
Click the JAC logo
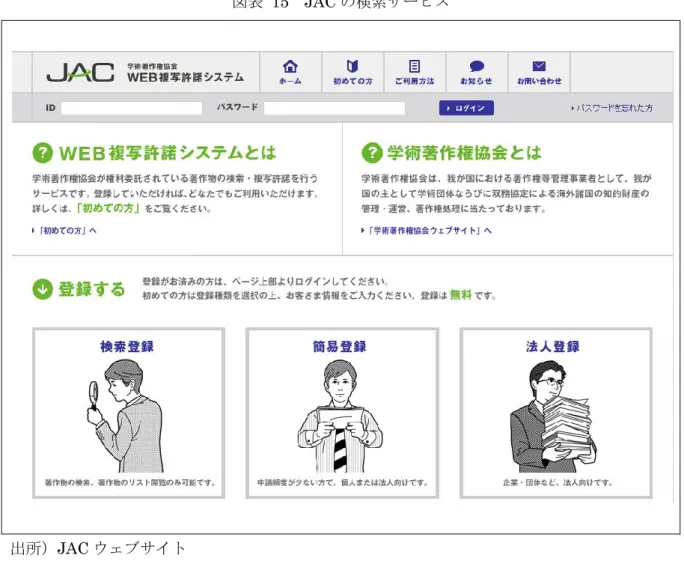point(81,72)
